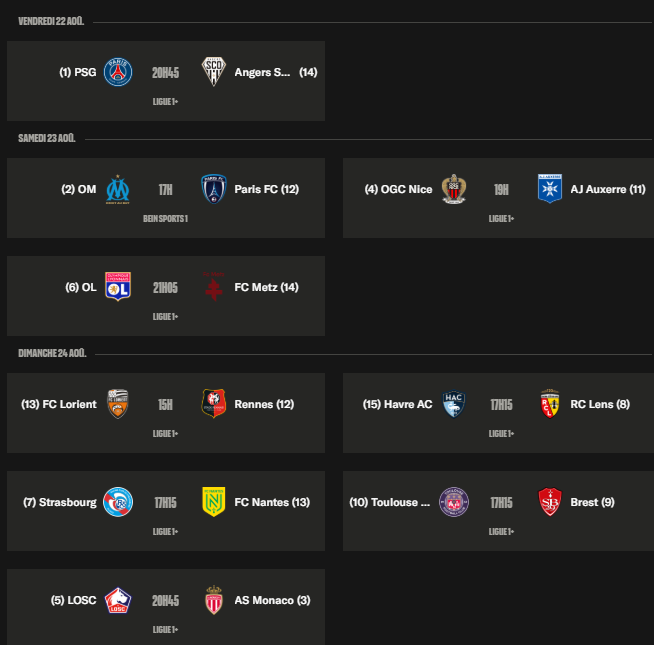Image resolution: width=654 pixels, height=645 pixels.
Task: Click the BEIN SPORTS 1 broadcaster label
Action: (x=166, y=219)
